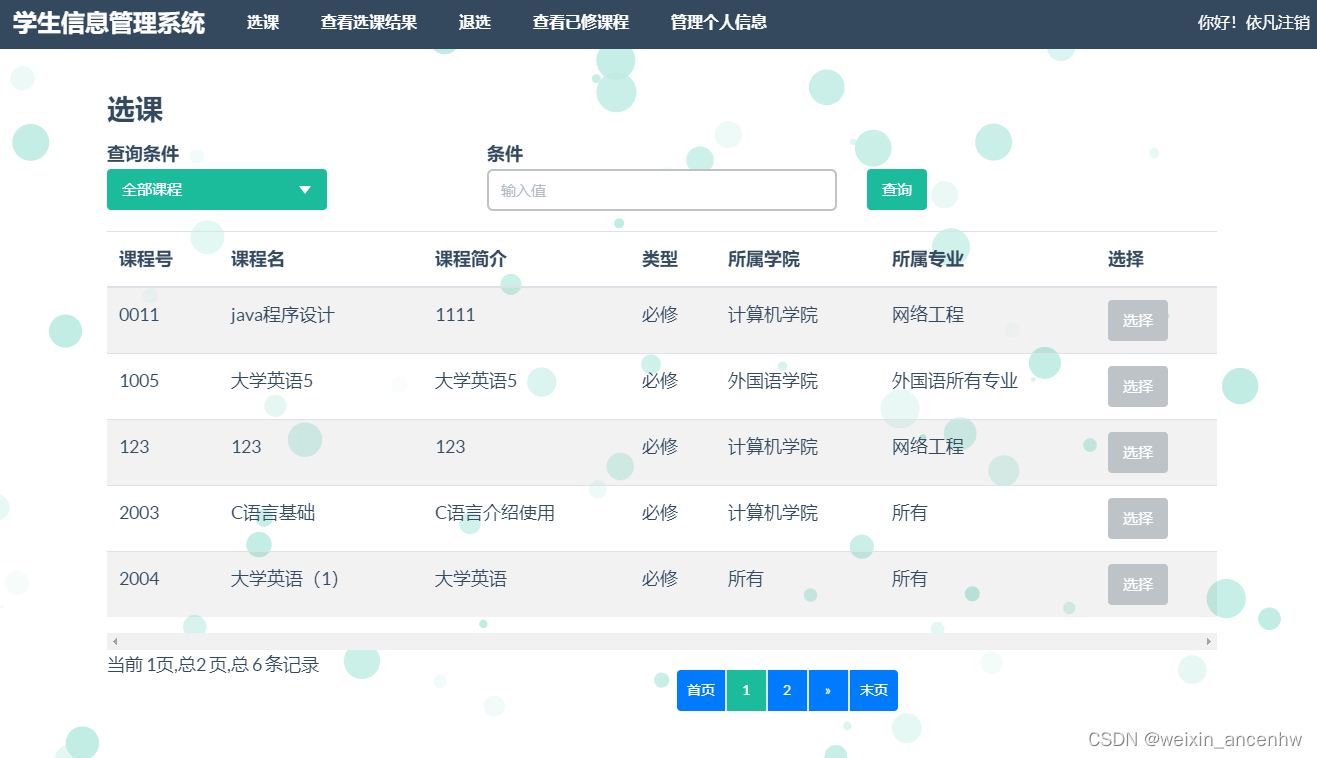Click the 学生信息管理系统 site title

[x=107, y=22]
